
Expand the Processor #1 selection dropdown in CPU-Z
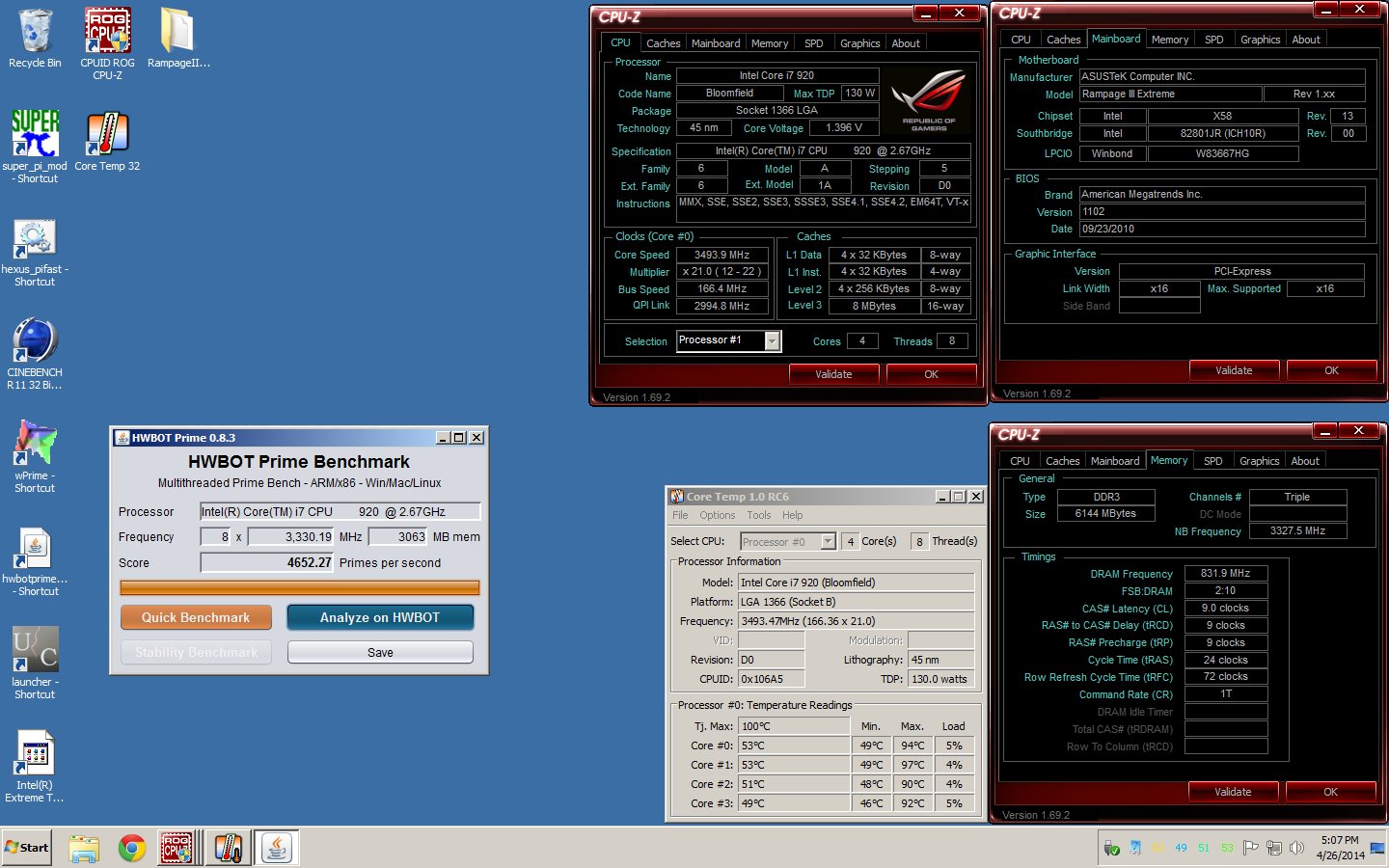click(772, 340)
